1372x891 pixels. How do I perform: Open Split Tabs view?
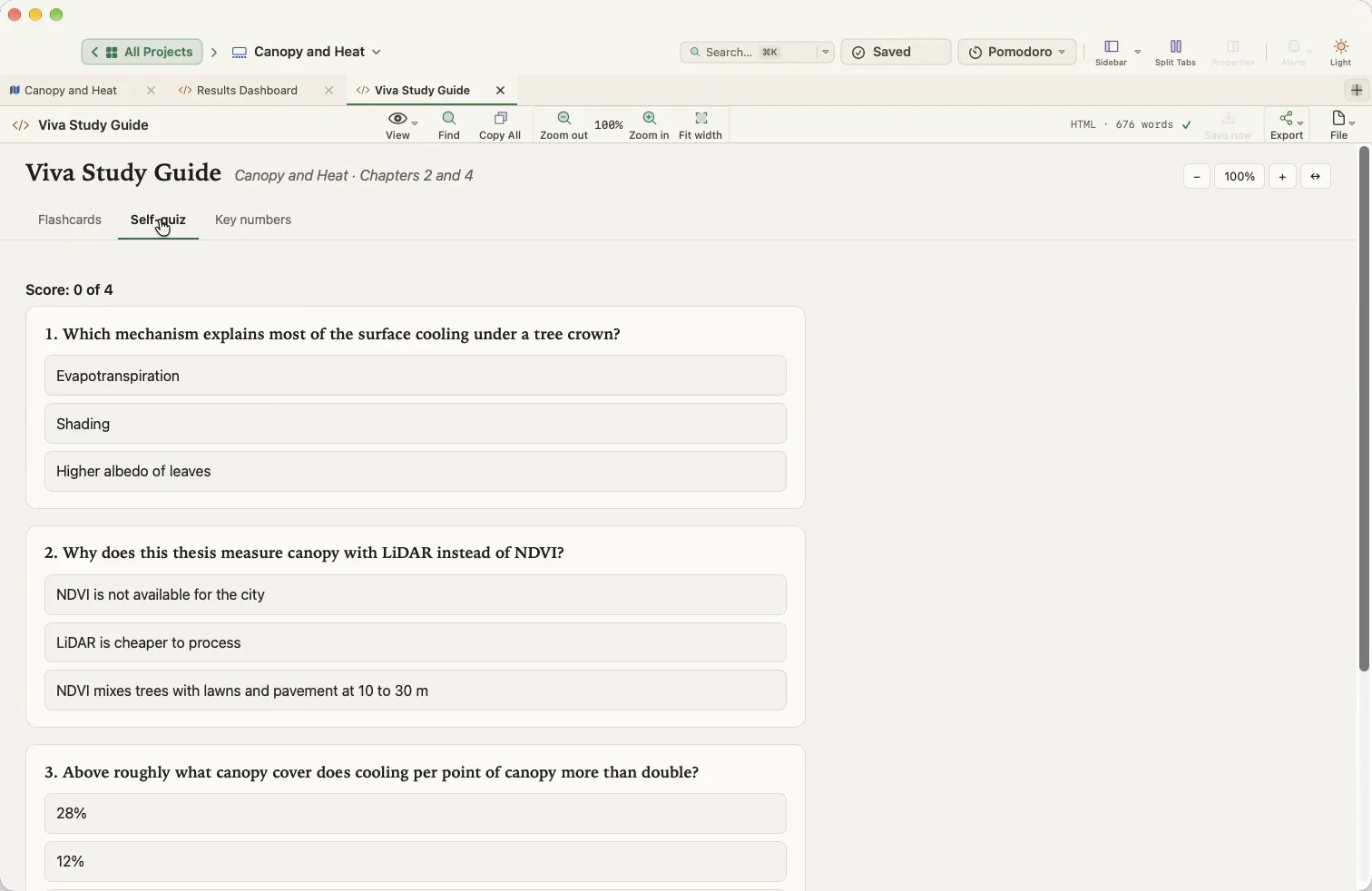pyautogui.click(x=1175, y=53)
